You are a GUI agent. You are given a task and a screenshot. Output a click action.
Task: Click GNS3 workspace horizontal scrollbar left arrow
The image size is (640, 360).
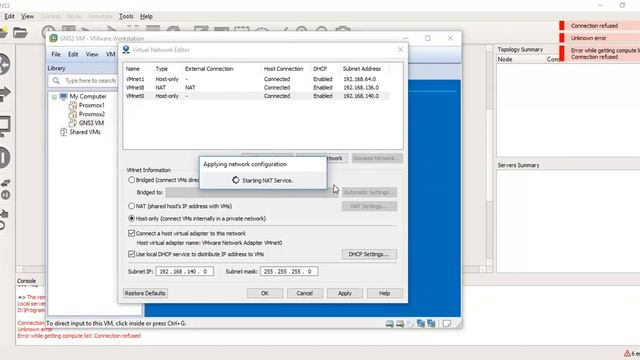[x=19, y=269]
